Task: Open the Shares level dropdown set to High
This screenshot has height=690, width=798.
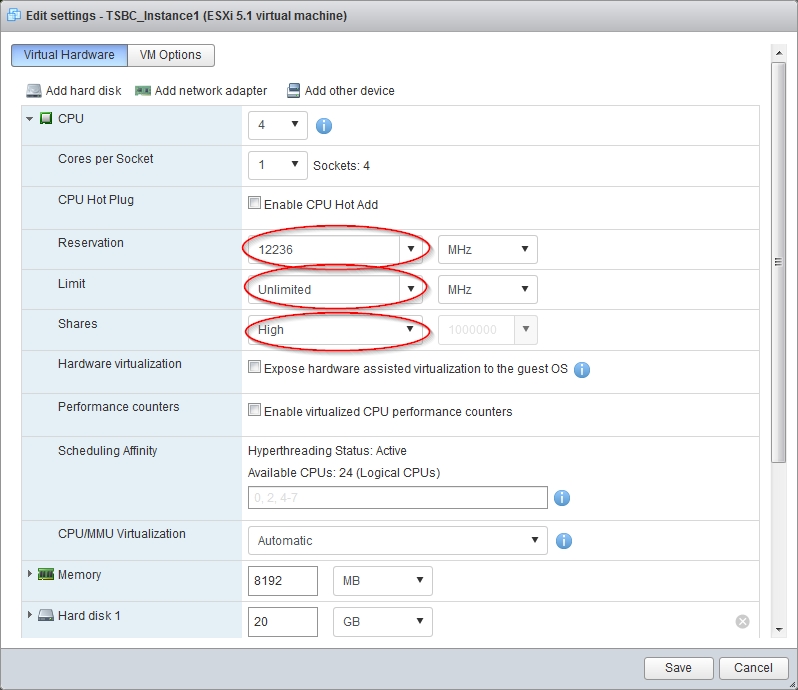Action: (409, 330)
